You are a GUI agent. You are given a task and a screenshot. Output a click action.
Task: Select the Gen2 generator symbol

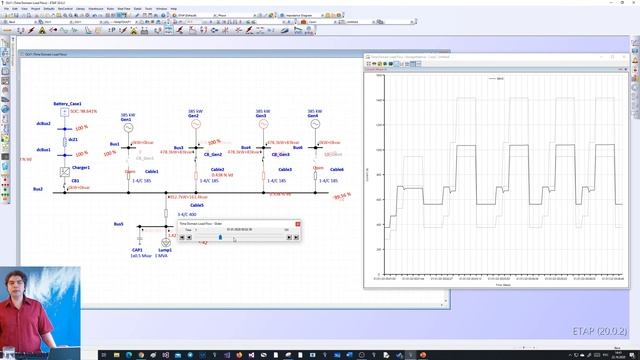[x=196, y=124]
